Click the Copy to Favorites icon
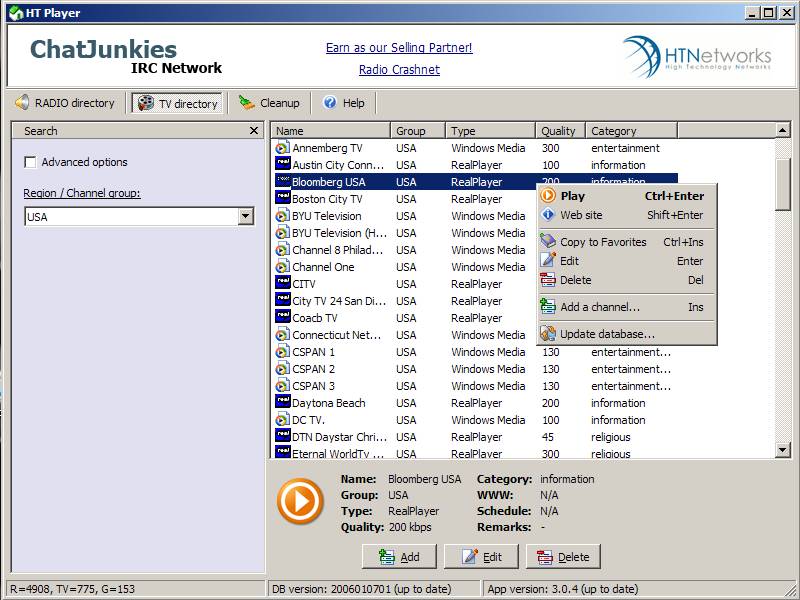 (x=548, y=241)
